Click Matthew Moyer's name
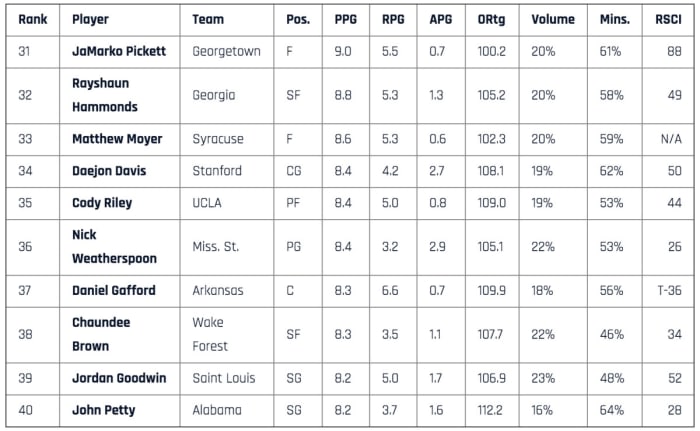The width and height of the screenshot is (700, 431). [115, 139]
